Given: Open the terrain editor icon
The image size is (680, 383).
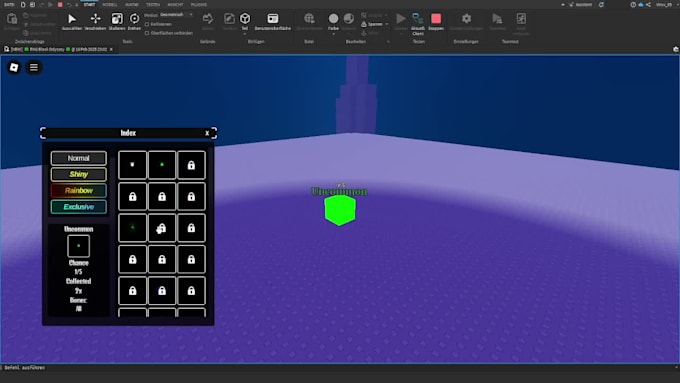Looking at the screenshot, I should point(208,19).
